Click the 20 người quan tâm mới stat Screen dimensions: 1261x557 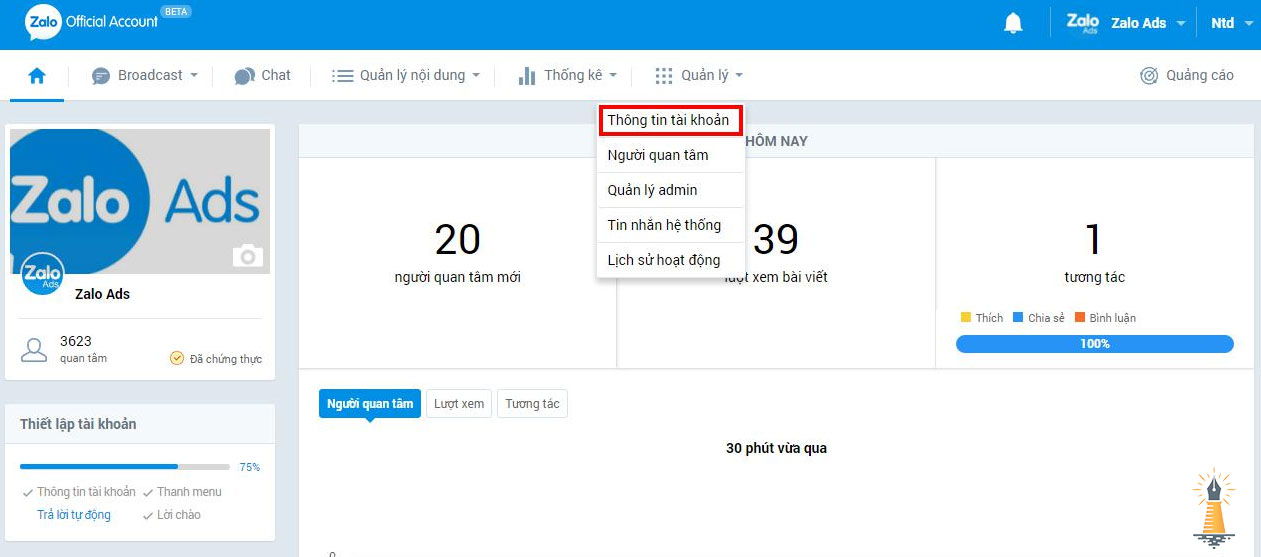[x=458, y=253]
